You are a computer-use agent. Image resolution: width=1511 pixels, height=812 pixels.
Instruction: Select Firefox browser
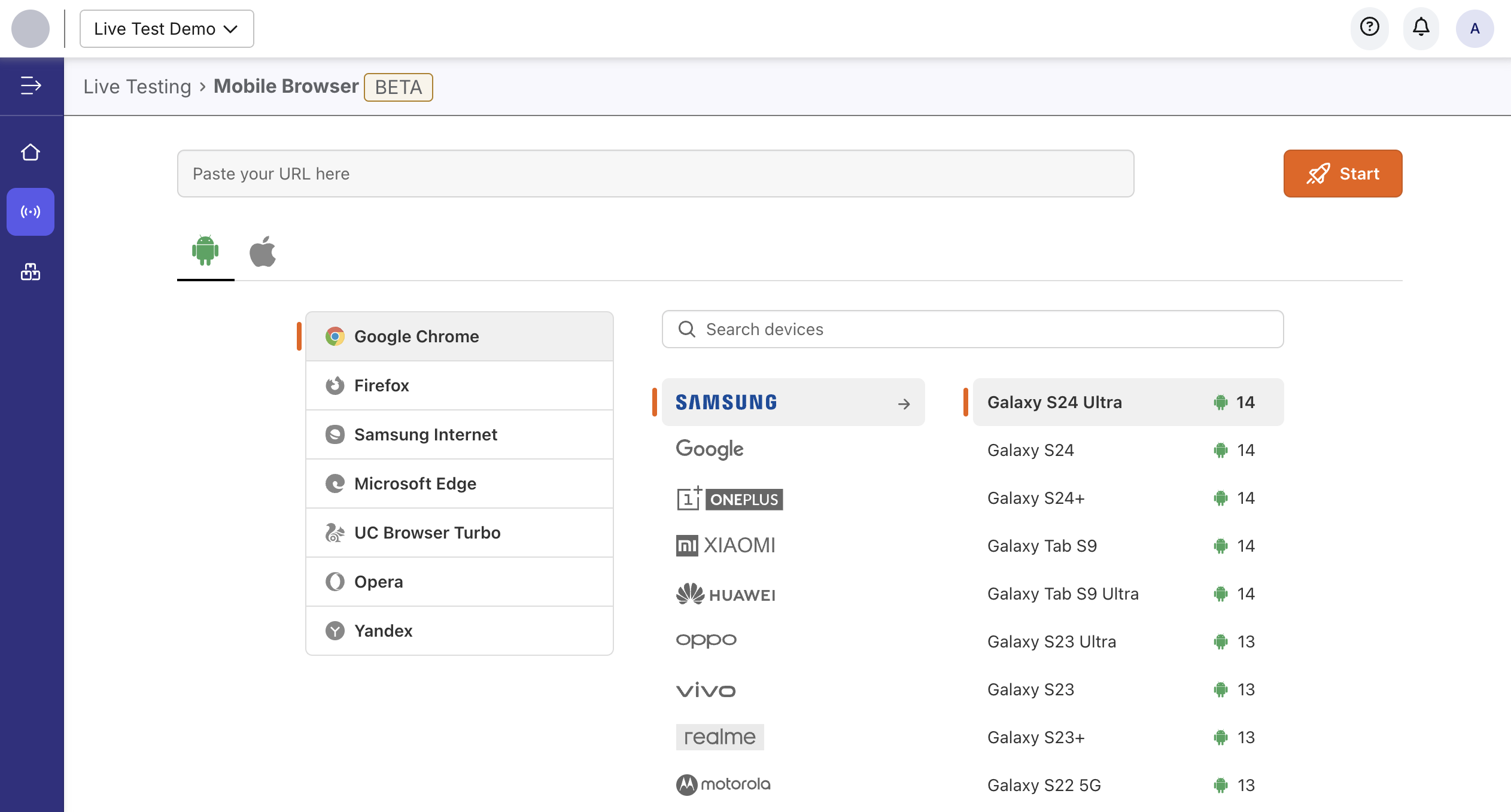pos(460,385)
